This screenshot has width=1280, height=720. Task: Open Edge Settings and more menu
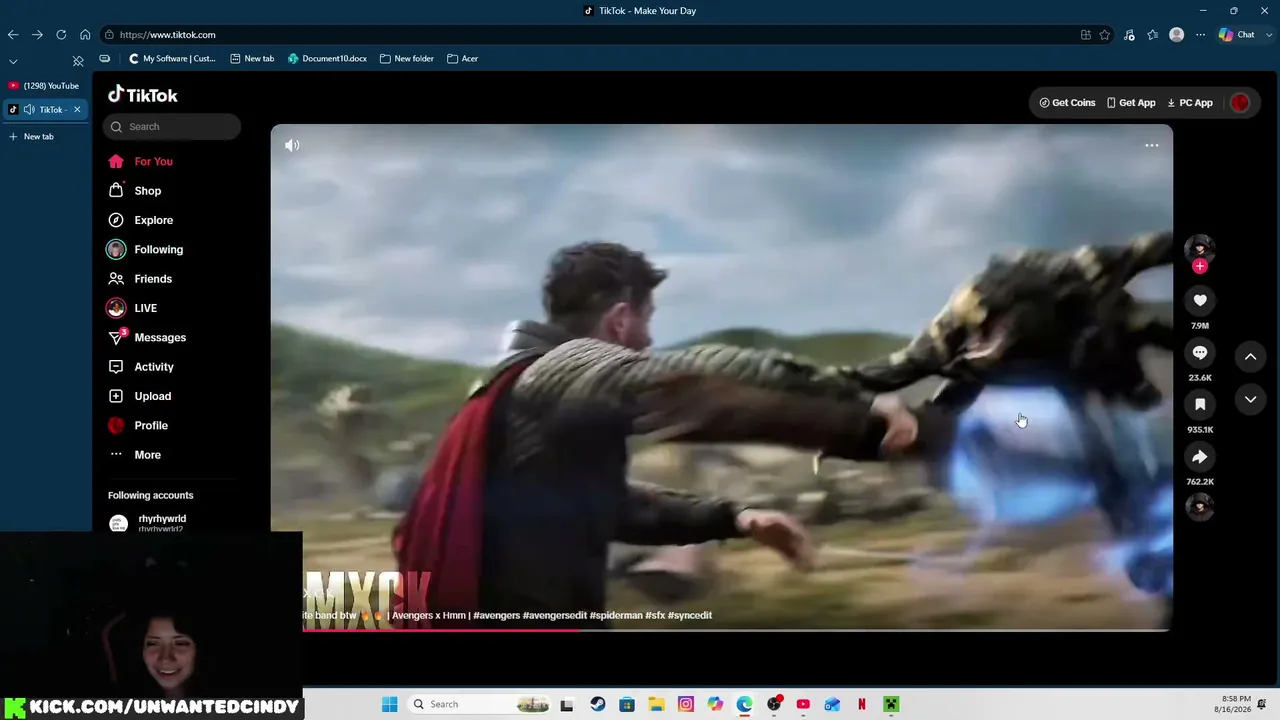[x=1201, y=35]
